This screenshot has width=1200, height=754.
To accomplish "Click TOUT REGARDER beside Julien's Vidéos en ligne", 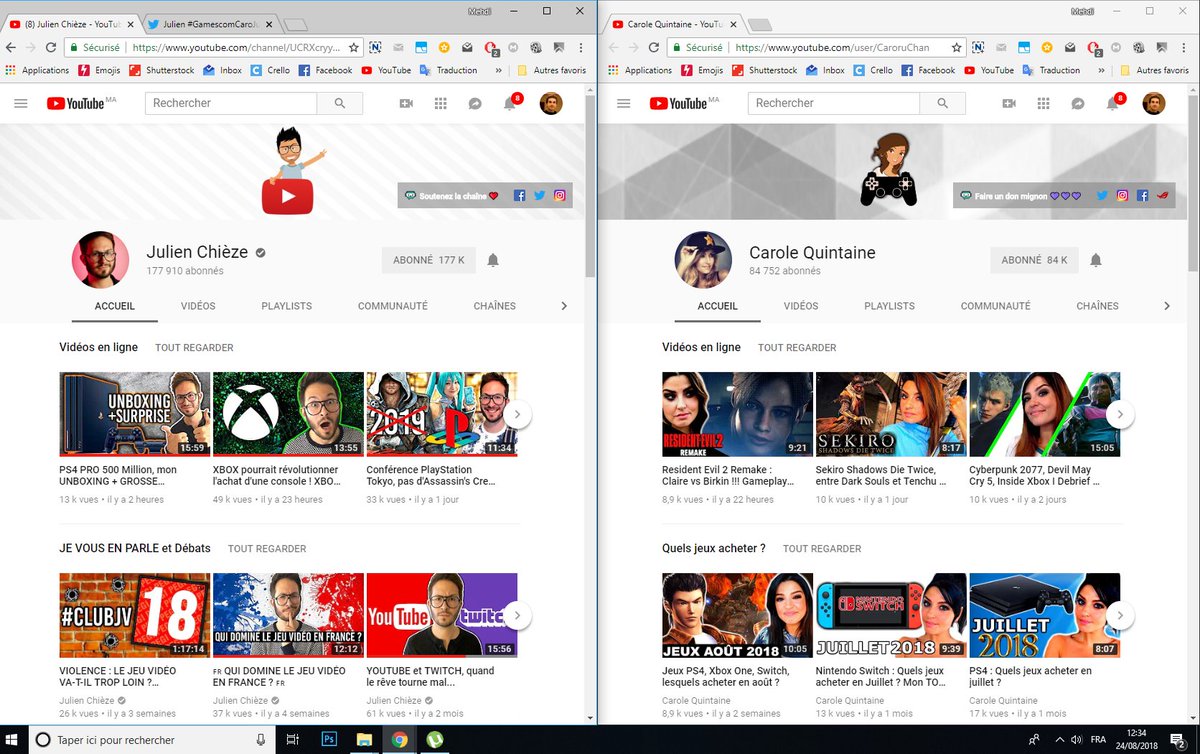I will tap(194, 348).
